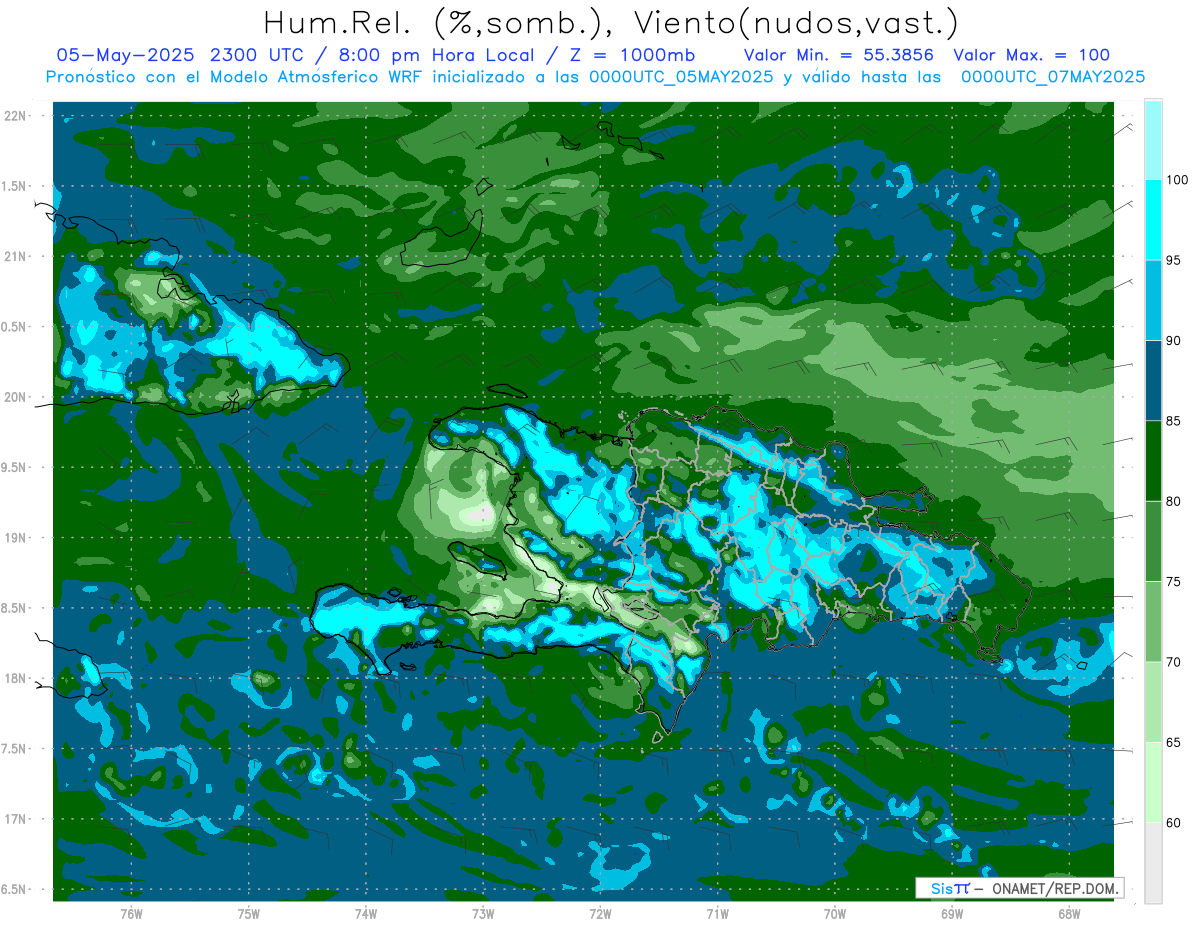The width and height of the screenshot is (1200, 927).
Task: Click the medium green 75–80 colorbar segment
Action: (x=1153, y=542)
